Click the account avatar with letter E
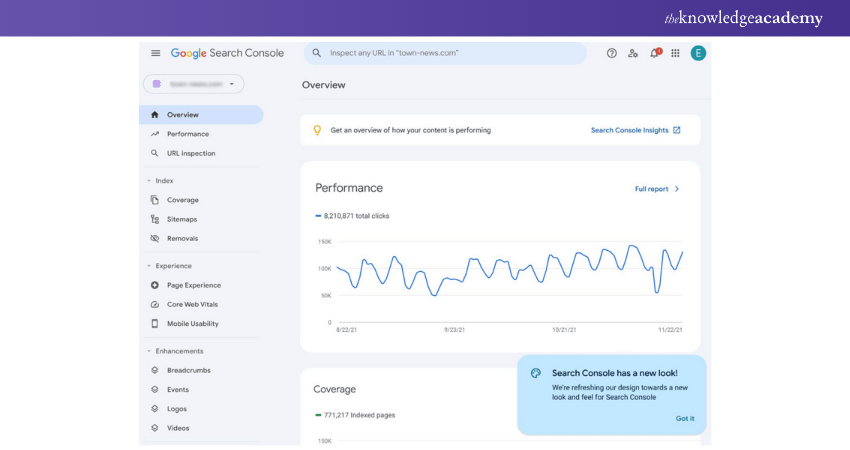850x450 pixels. (698, 53)
